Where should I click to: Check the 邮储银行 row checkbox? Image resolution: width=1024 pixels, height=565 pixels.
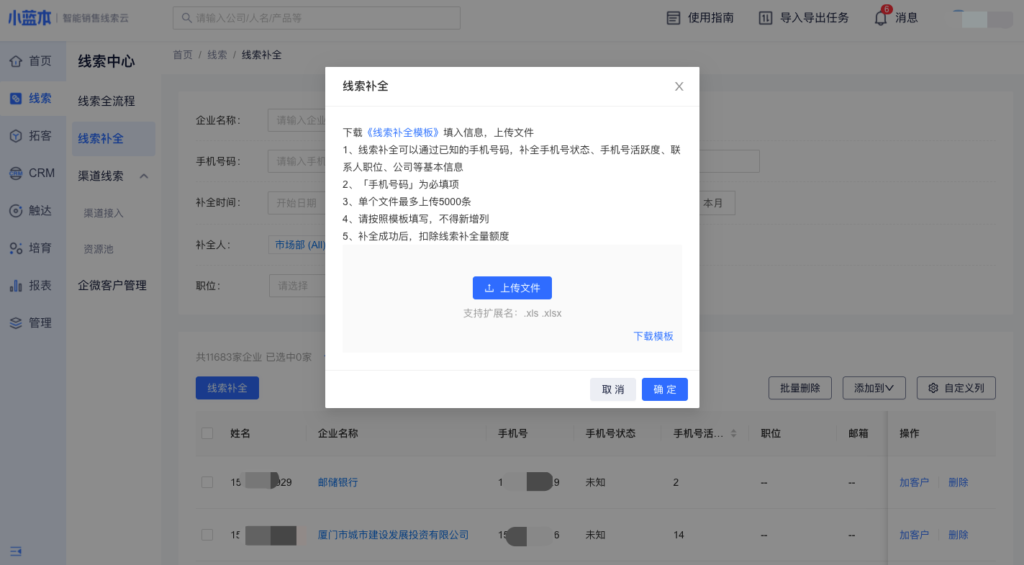coord(207,482)
